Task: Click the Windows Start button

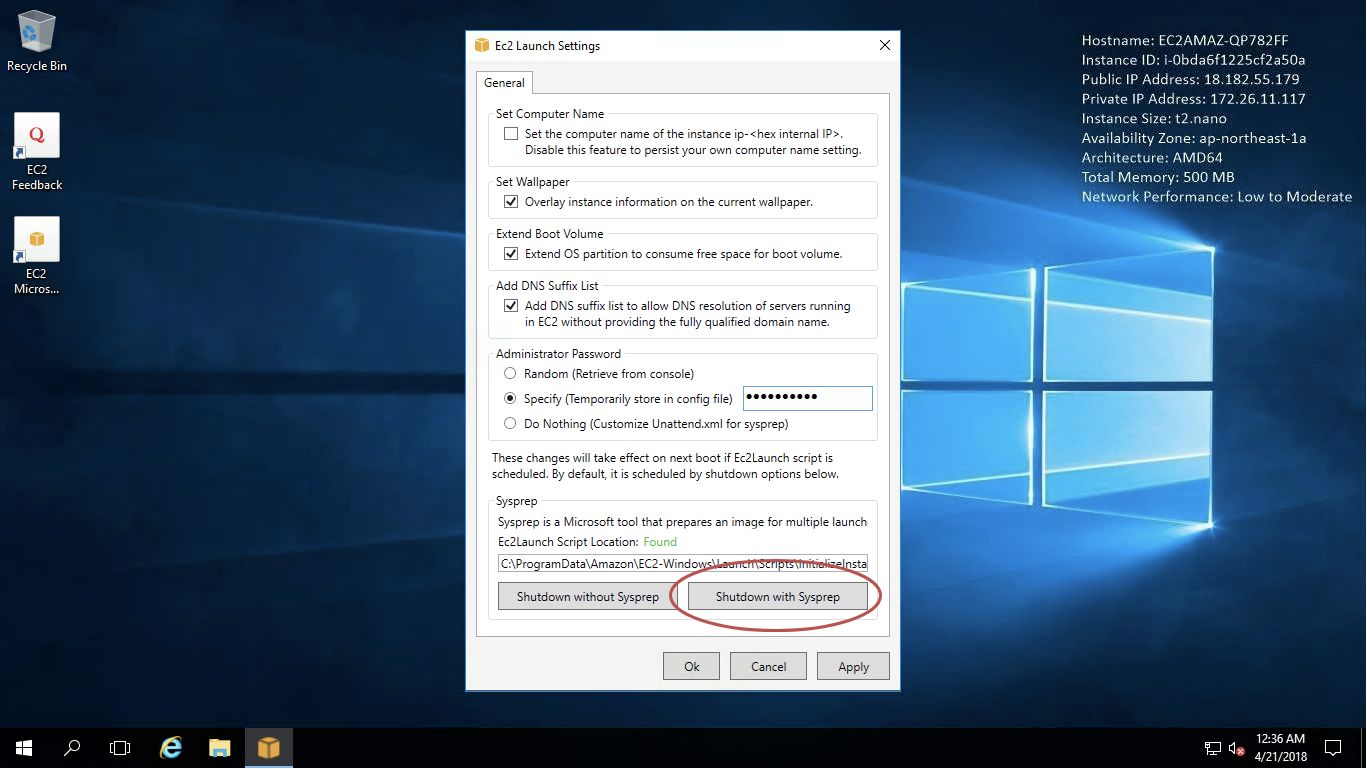Action: (23, 748)
